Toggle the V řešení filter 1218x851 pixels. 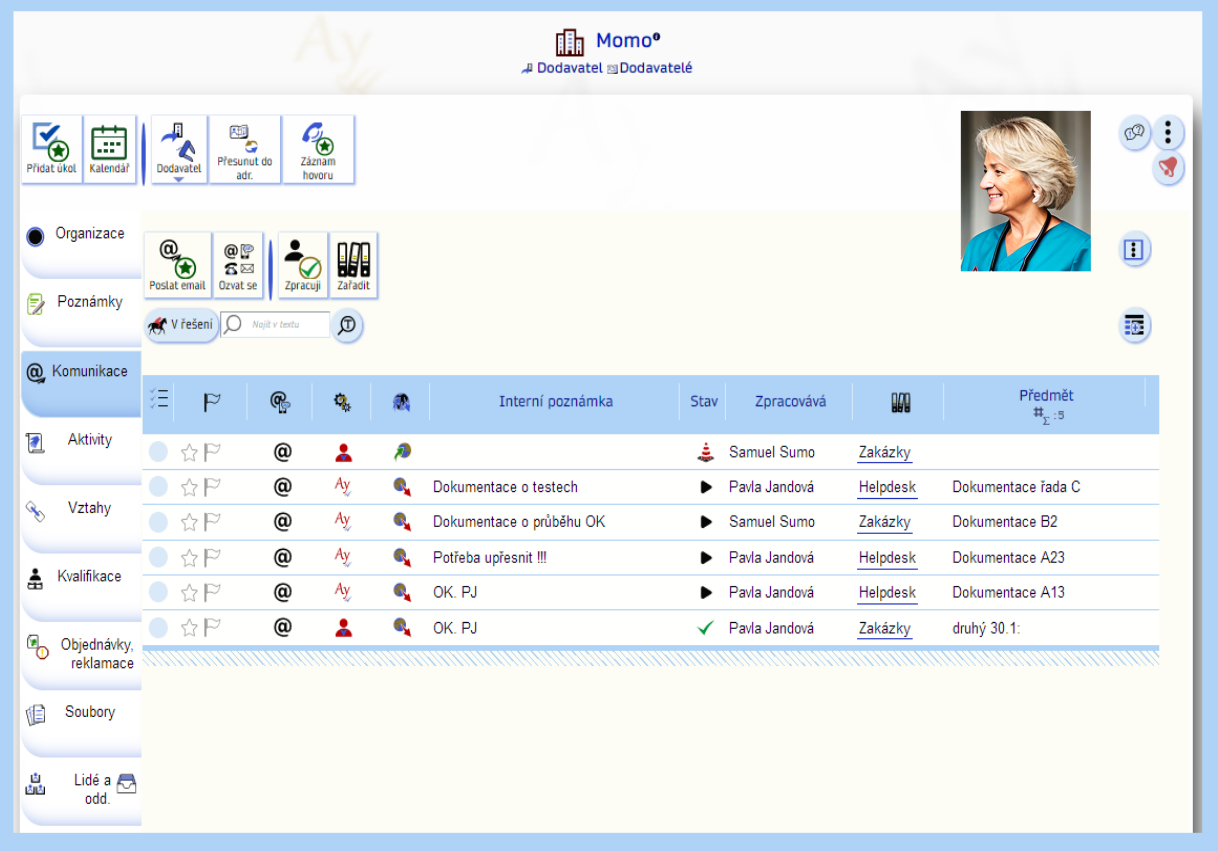[181, 325]
